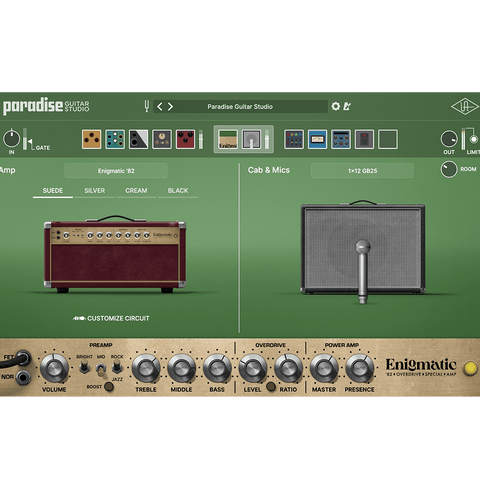Select the dark single-knob pedal slot
The image size is (480, 480).
tap(162, 139)
